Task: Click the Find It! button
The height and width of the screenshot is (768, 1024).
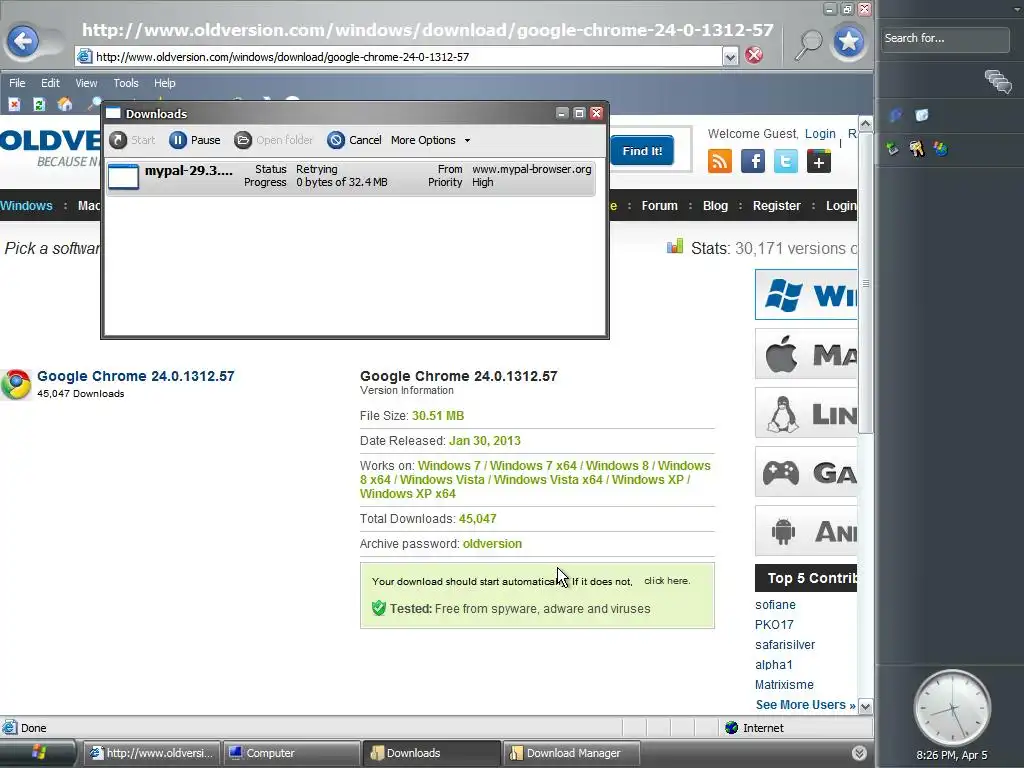Action: coord(642,151)
